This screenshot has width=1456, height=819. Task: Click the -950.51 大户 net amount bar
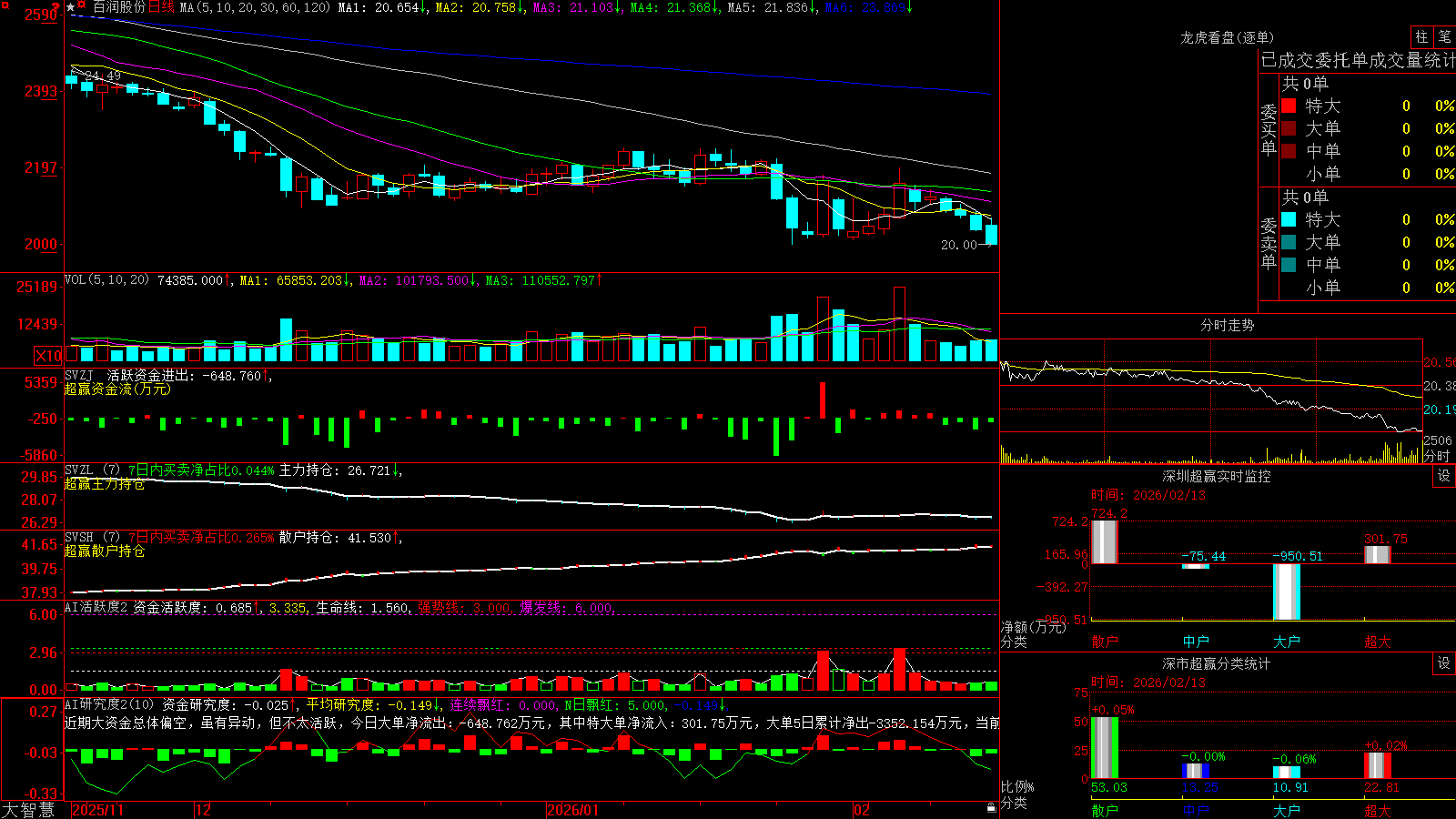pos(1286,591)
